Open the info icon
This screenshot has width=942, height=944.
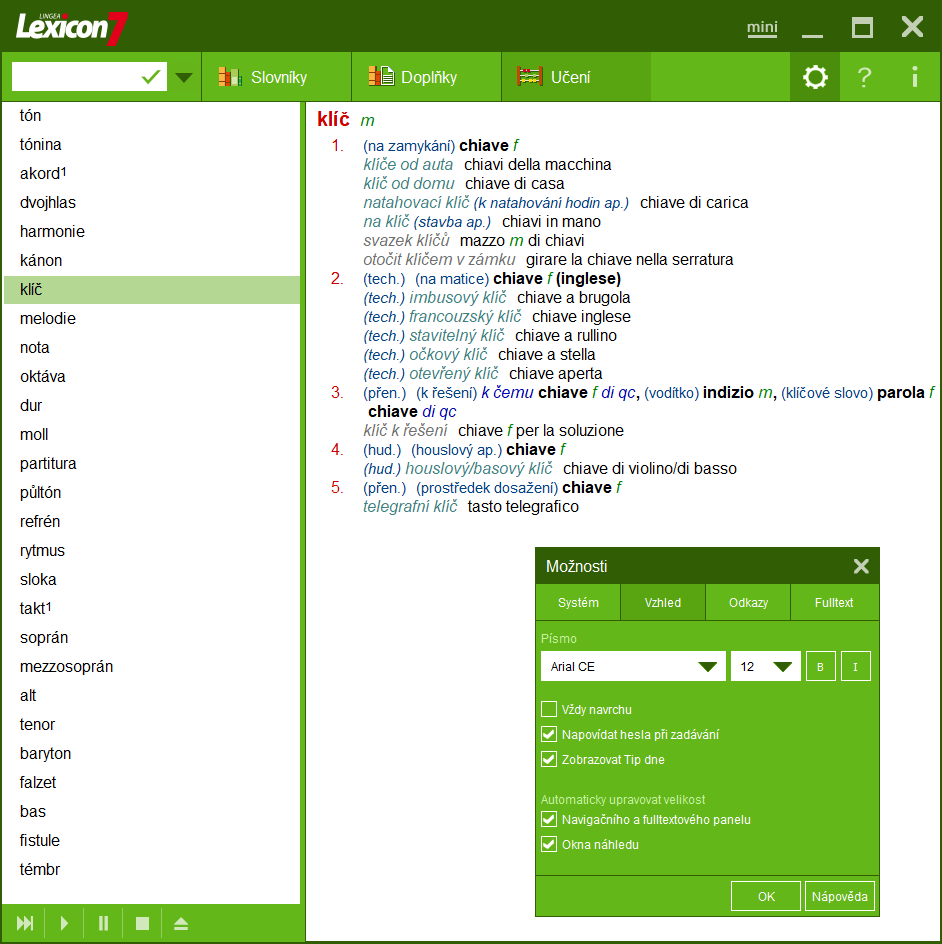(x=914, y=77)
